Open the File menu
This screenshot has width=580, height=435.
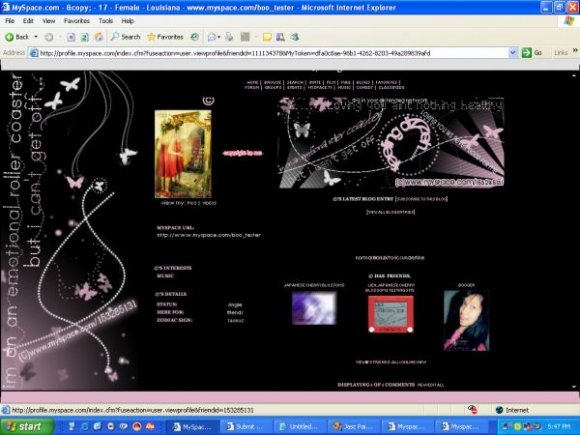click(x=10, y=21)
